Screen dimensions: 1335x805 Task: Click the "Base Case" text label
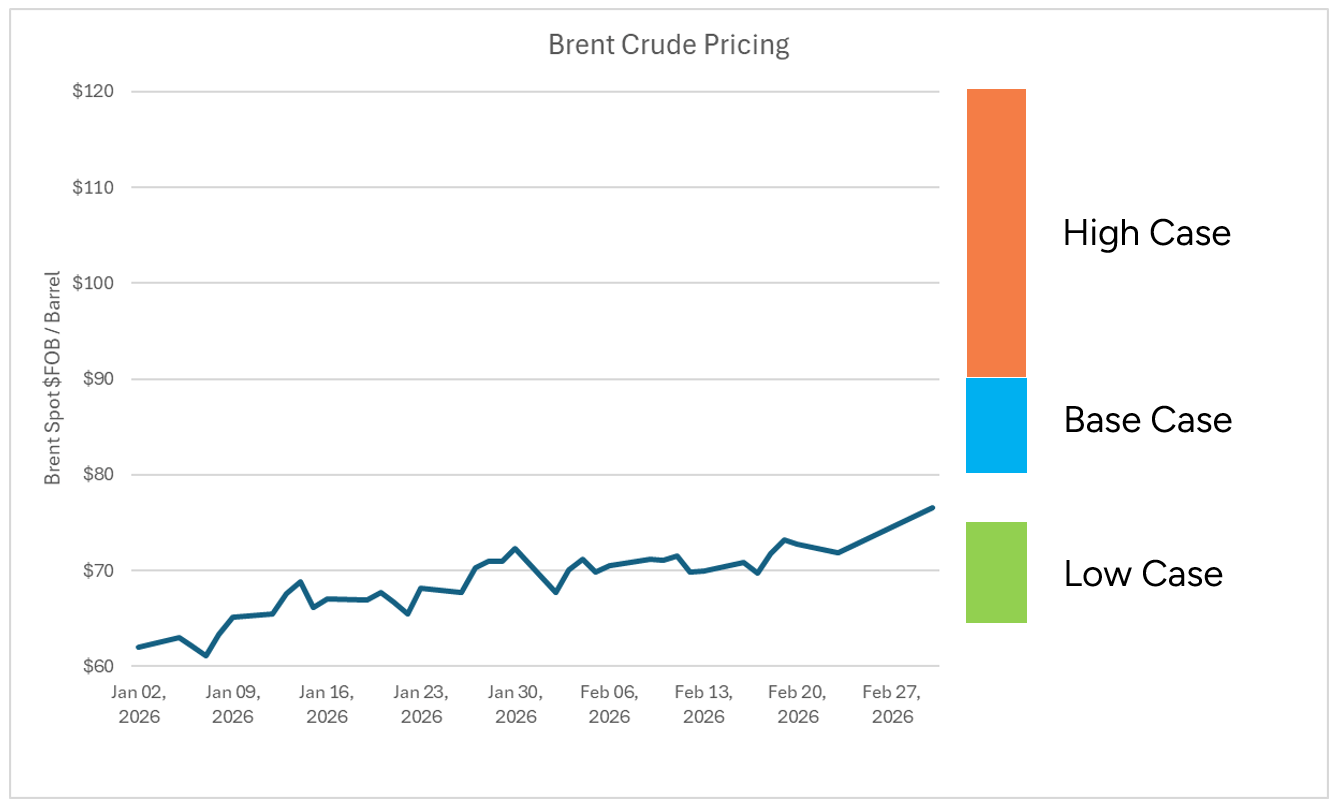1147,419
